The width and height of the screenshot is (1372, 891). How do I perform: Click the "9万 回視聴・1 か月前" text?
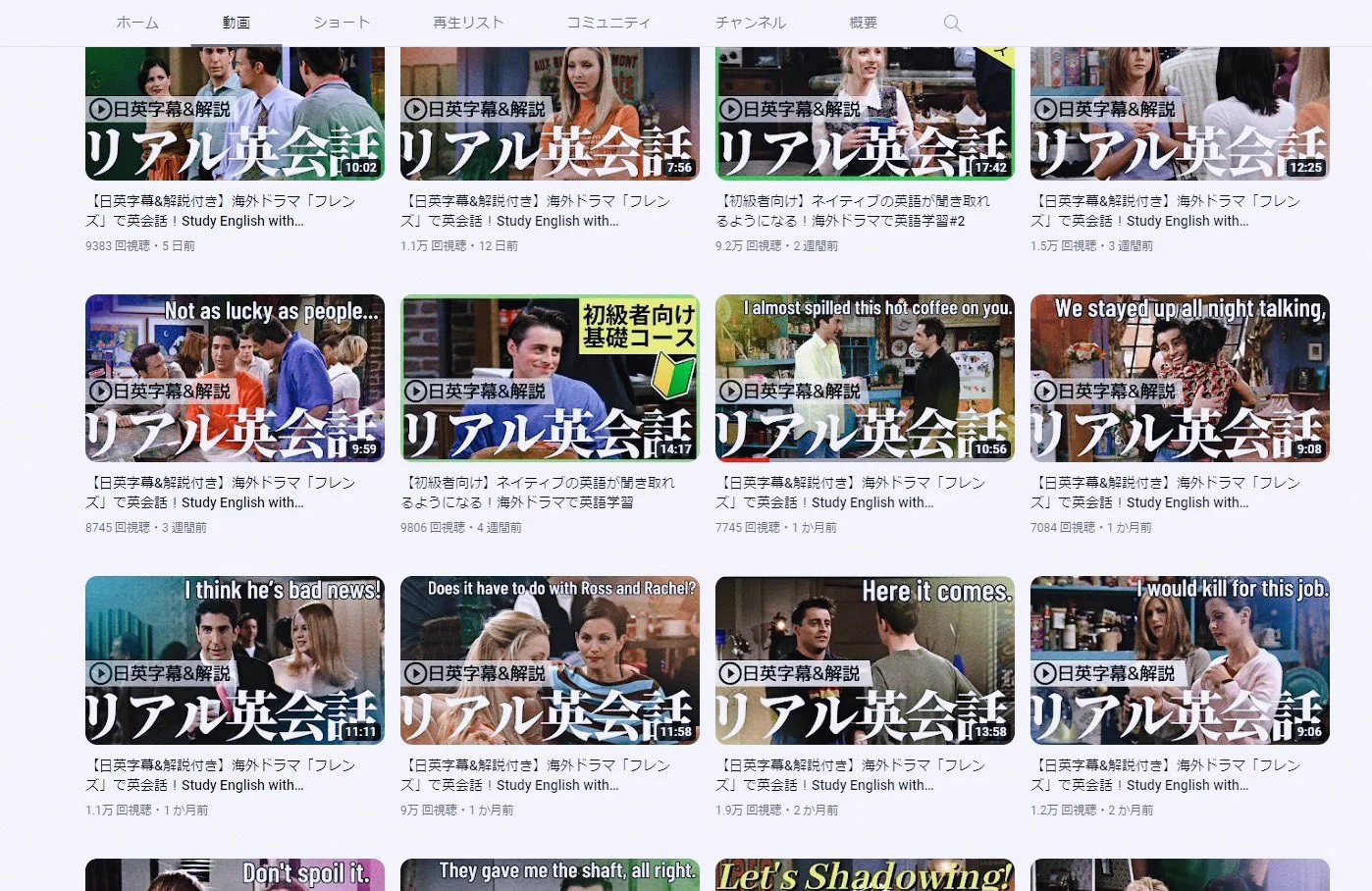[x=457, y=811]
